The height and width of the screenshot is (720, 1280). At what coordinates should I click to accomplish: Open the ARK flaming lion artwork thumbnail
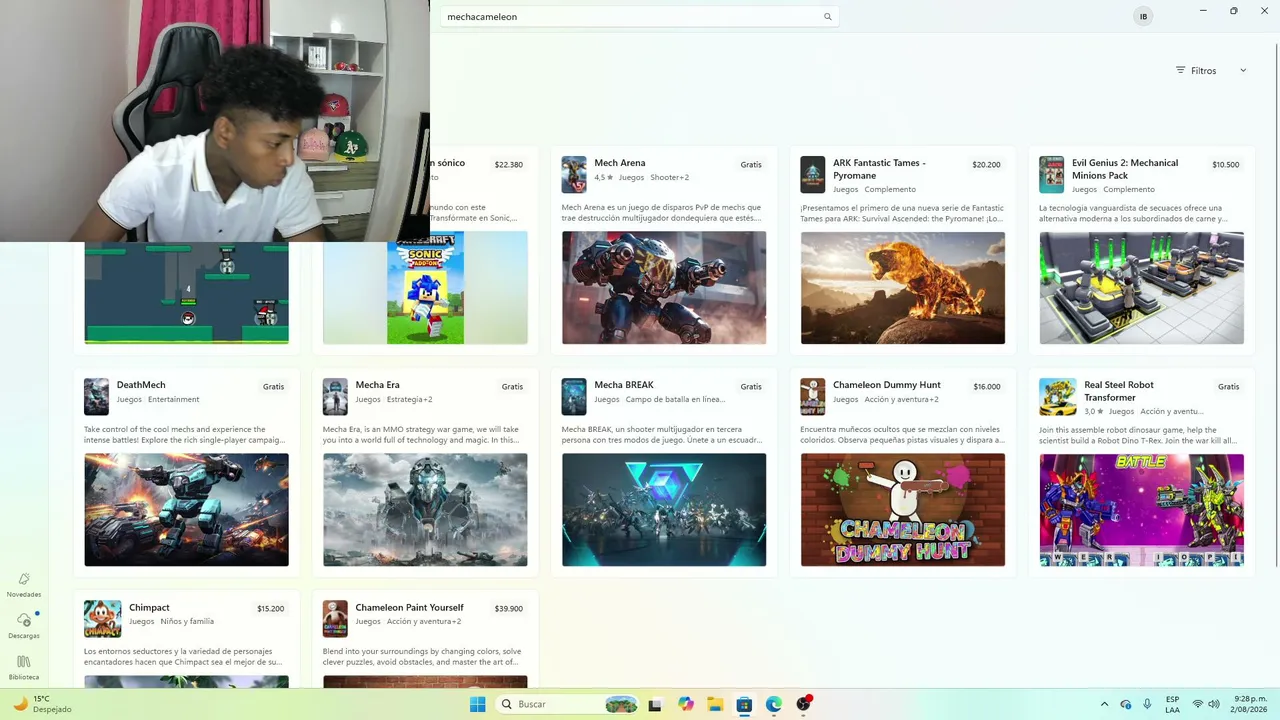tap(903, 288)
